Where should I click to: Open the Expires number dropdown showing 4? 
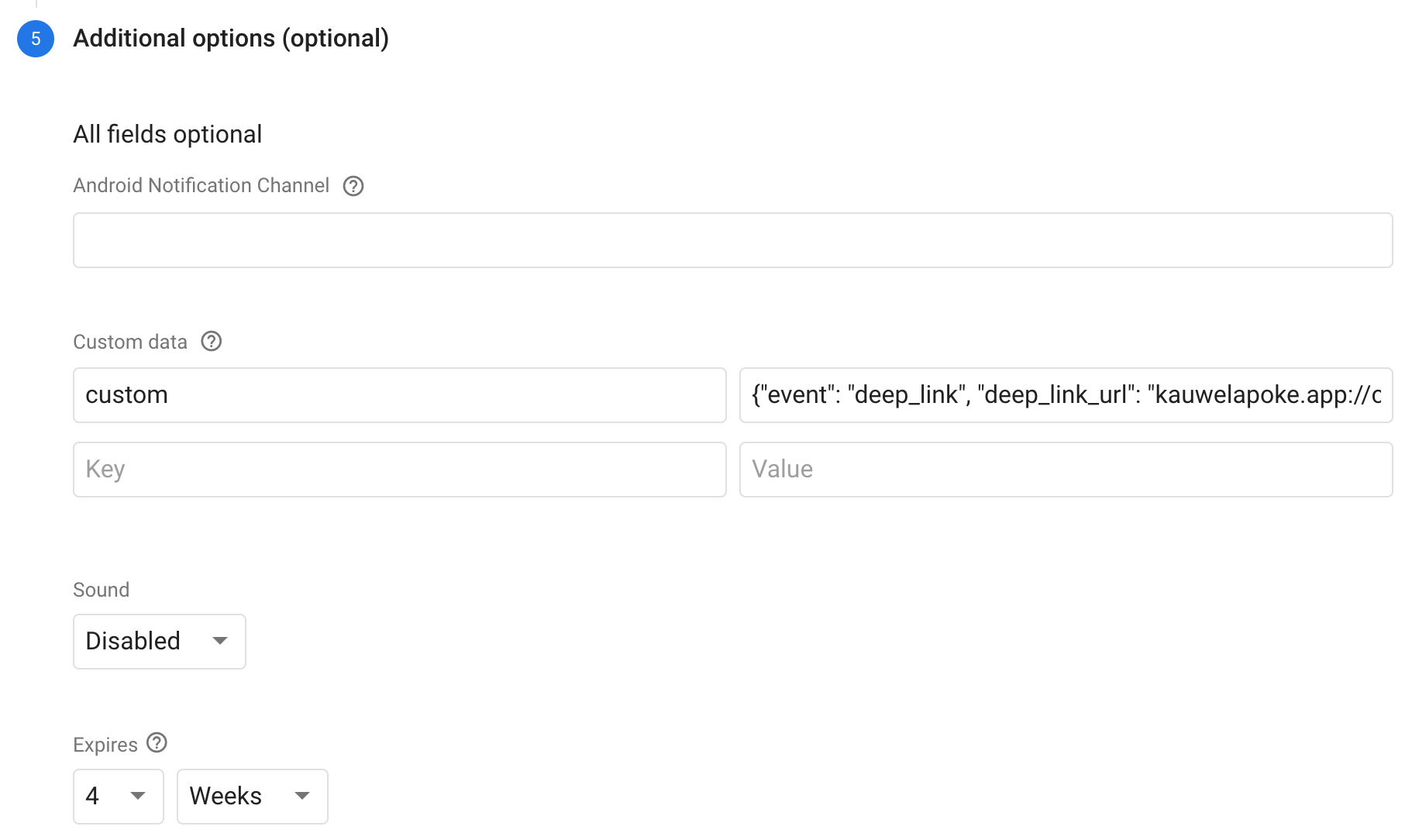click(x=118, y=797)
